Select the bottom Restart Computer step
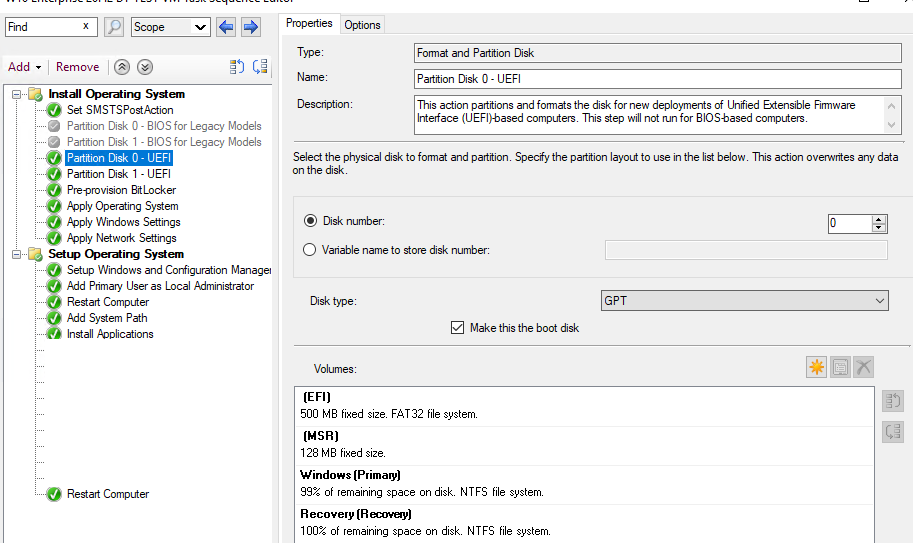 click(x=108, y=494)
